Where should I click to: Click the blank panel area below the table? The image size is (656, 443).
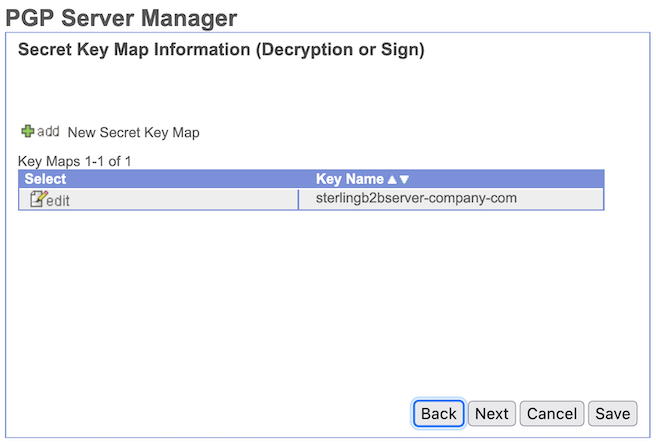tap(300, 300)
